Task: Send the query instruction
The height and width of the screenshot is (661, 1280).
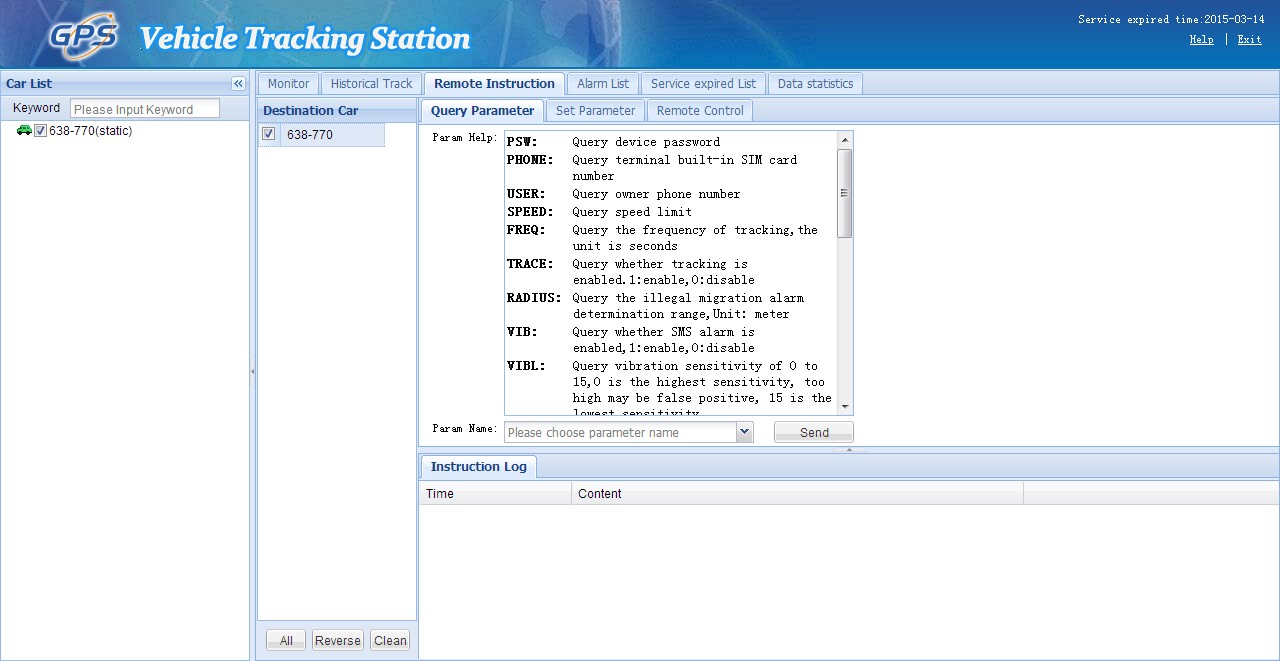Action: coord(814,432)
